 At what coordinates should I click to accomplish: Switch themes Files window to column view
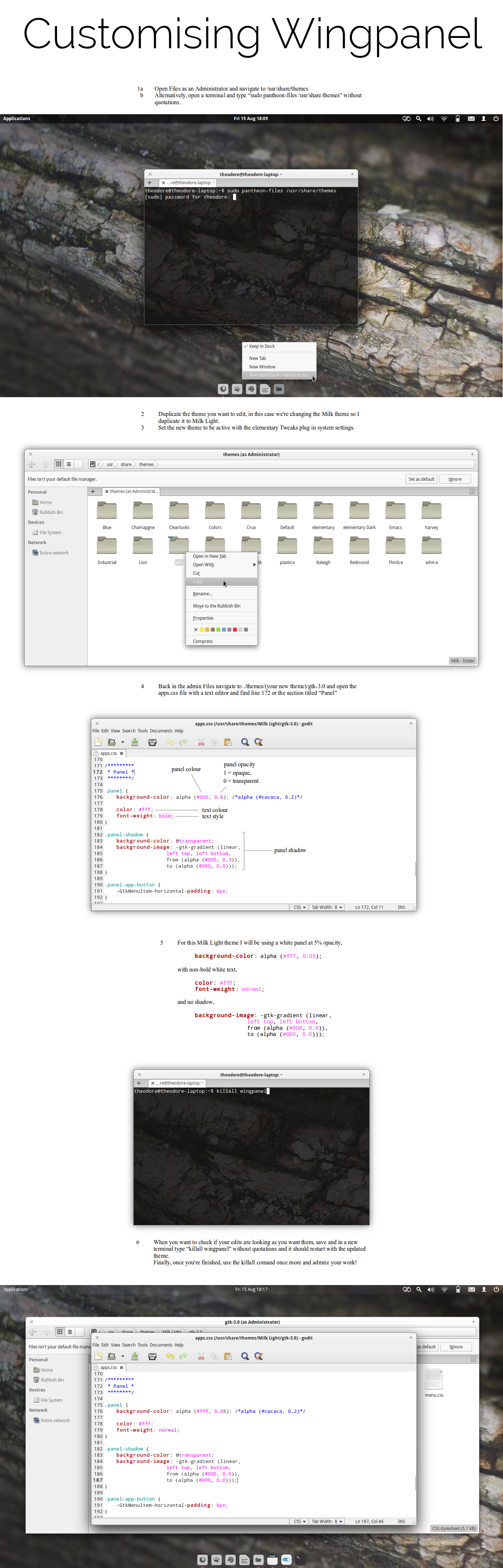[78, 465]
